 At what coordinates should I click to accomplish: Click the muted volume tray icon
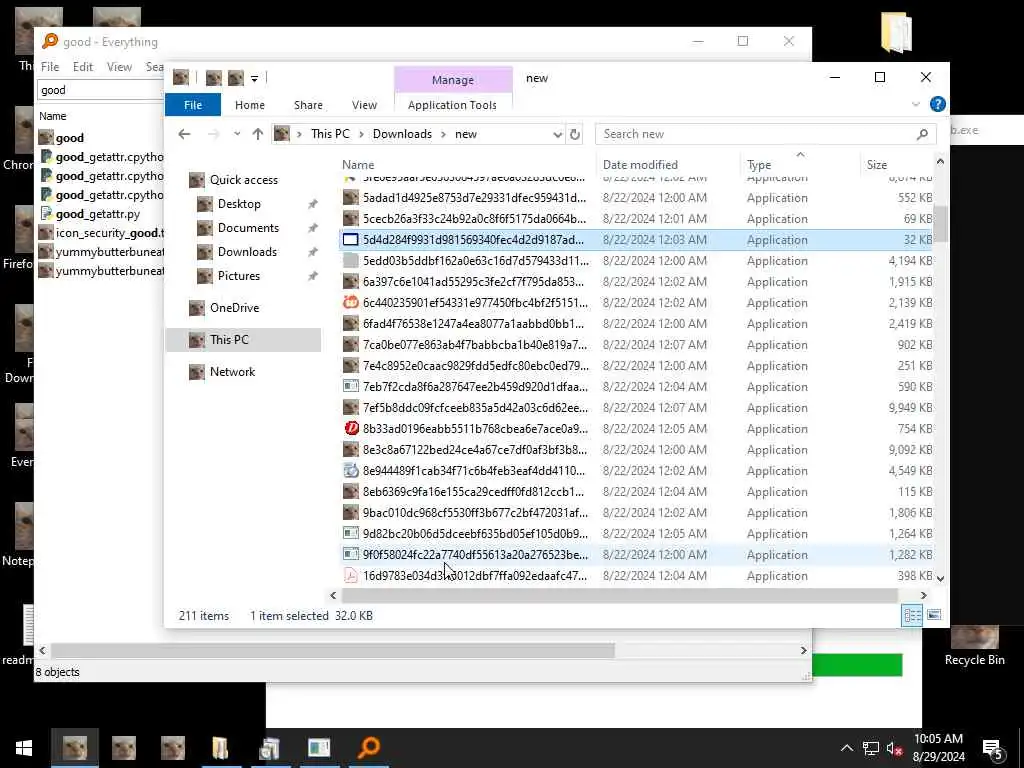point(893,749)
